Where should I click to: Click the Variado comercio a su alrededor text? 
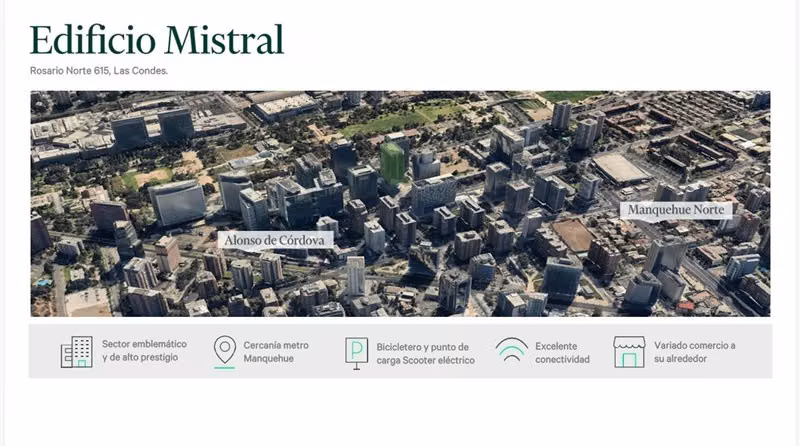pos(694,352)
